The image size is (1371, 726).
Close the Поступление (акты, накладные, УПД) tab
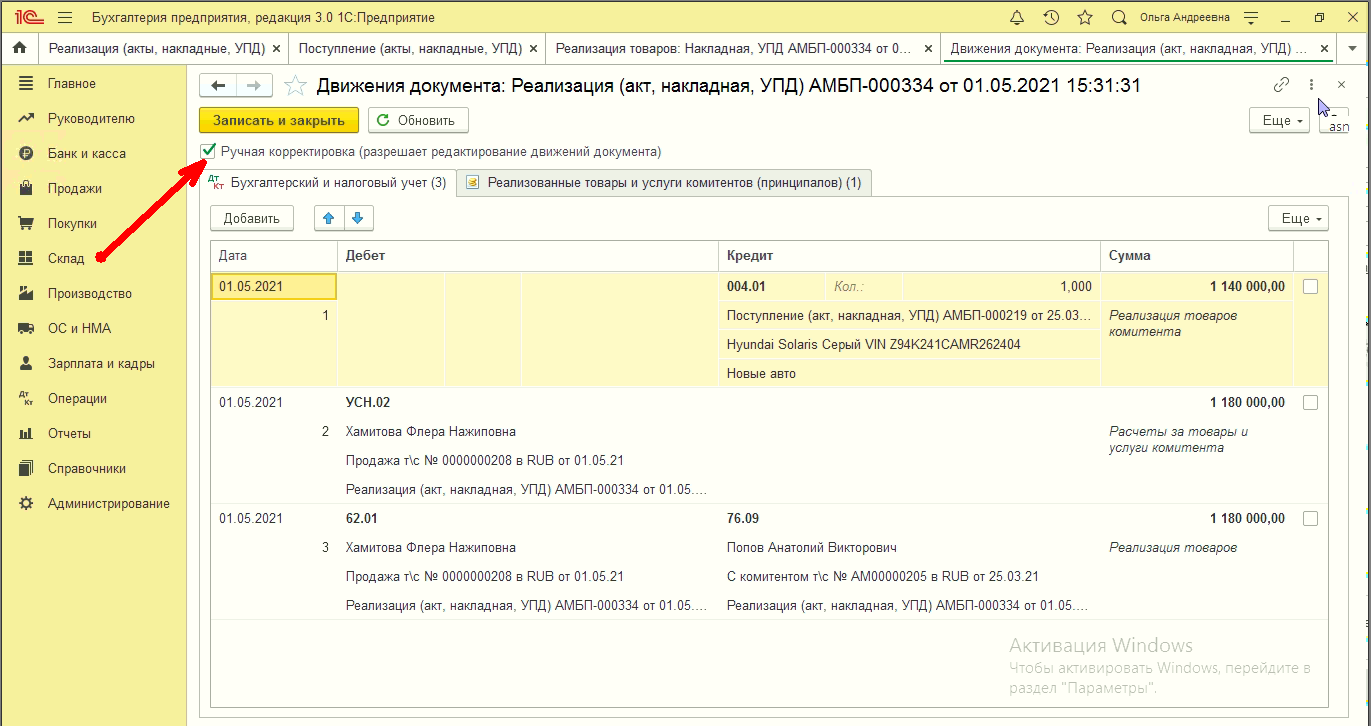tap(533, 48)
